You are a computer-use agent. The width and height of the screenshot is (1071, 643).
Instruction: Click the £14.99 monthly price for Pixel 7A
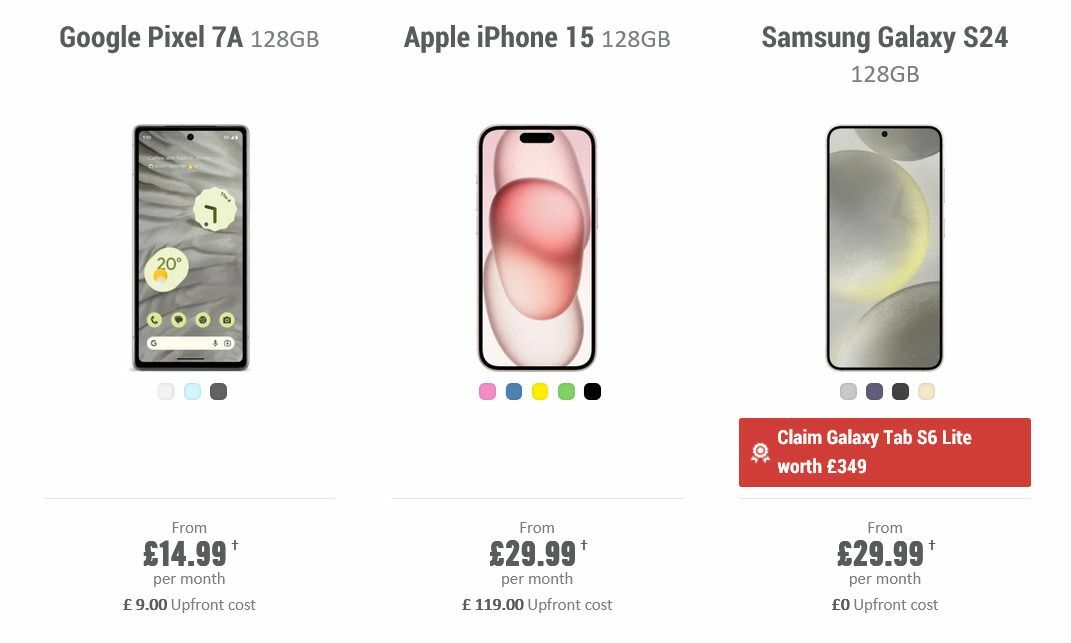coord(188,552)
